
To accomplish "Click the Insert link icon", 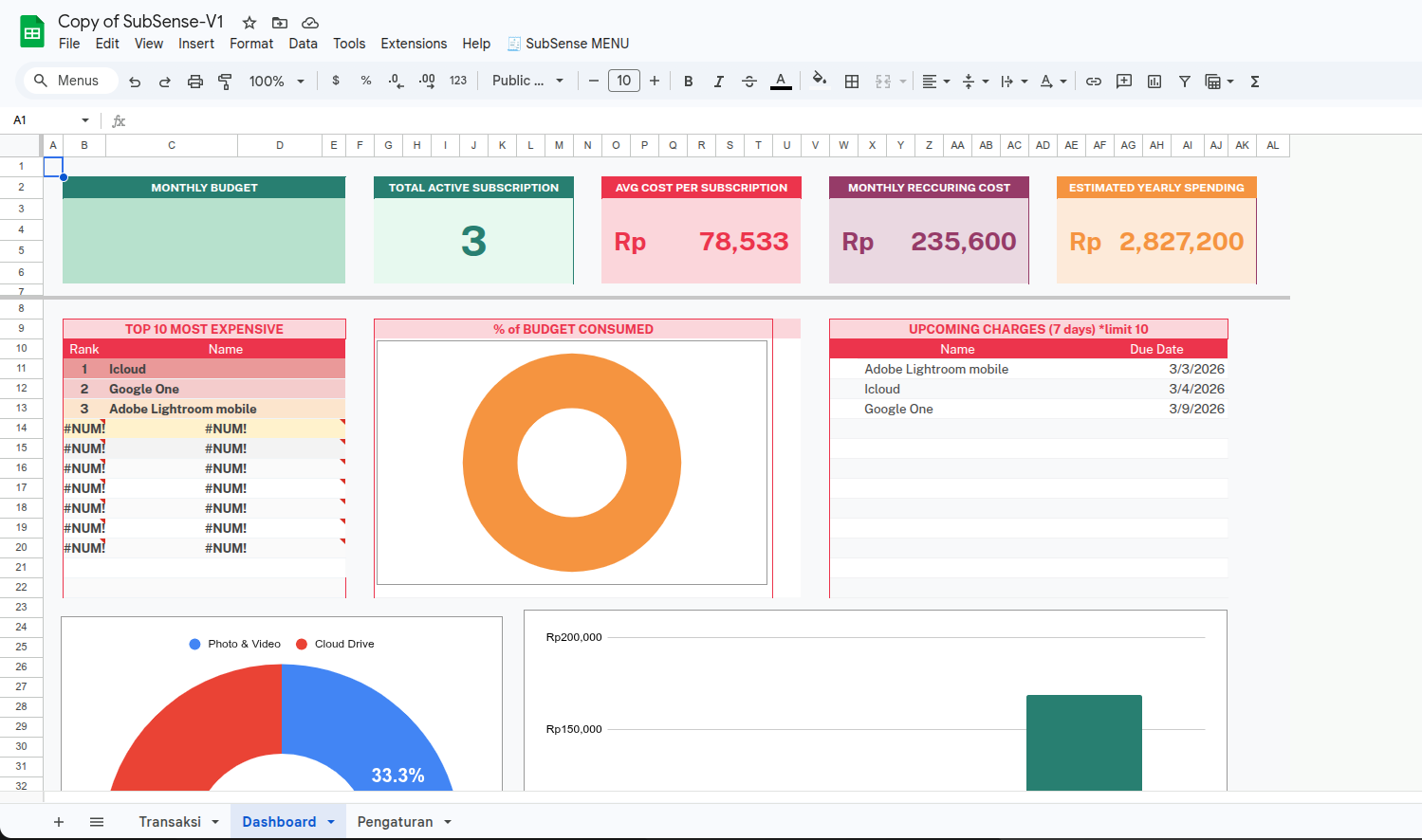I will click(1094, 82).
